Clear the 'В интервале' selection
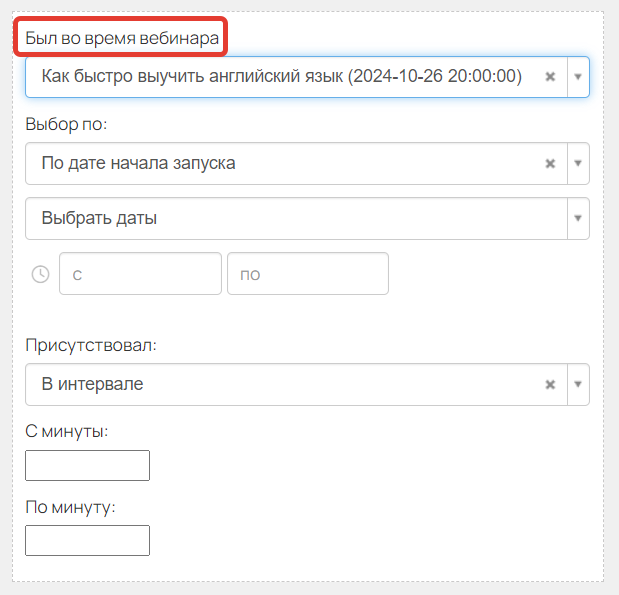Screen dimensions: 619x595 pos(550,384)
